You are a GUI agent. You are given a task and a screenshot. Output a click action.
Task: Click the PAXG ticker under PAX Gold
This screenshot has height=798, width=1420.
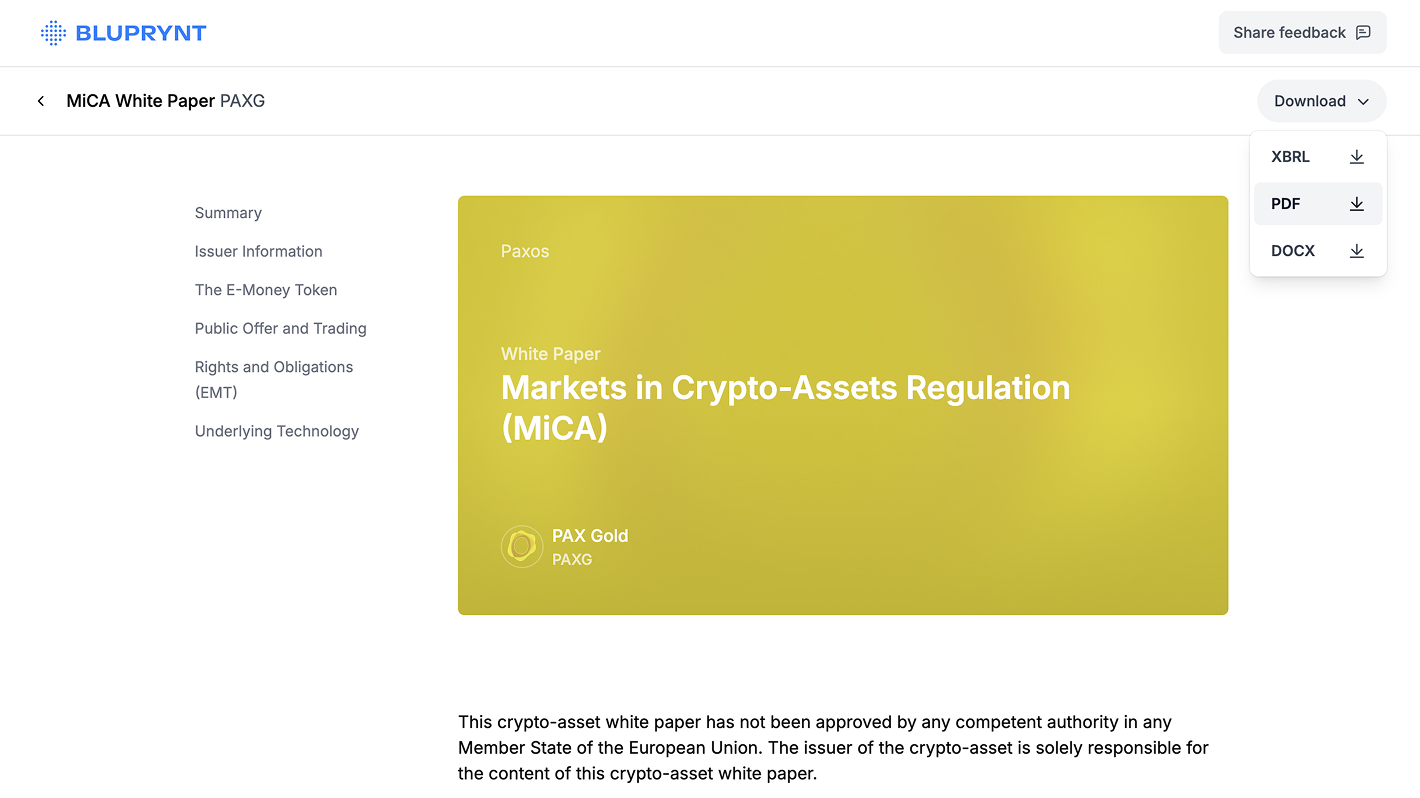(572, 560)
